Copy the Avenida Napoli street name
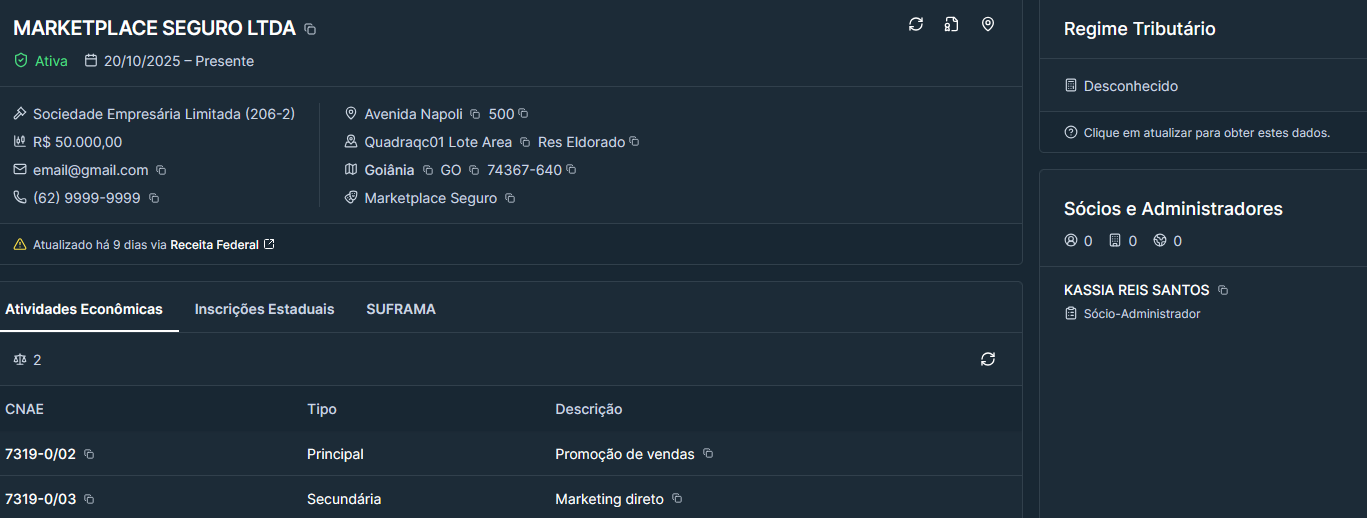This screenshot has height=518, width=1367. [475, 115]
